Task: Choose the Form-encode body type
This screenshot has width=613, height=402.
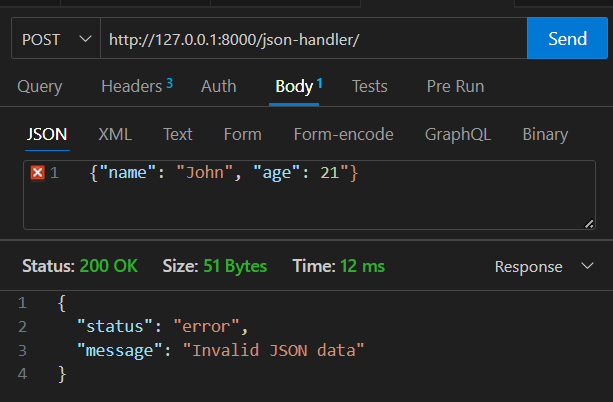Action: [x=343, y=134]
